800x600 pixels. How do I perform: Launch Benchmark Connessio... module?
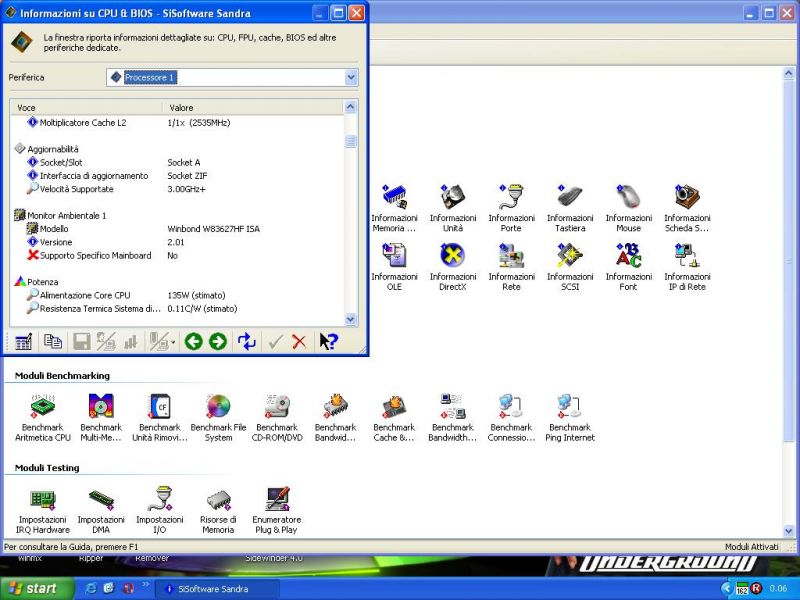click(511, 417)
